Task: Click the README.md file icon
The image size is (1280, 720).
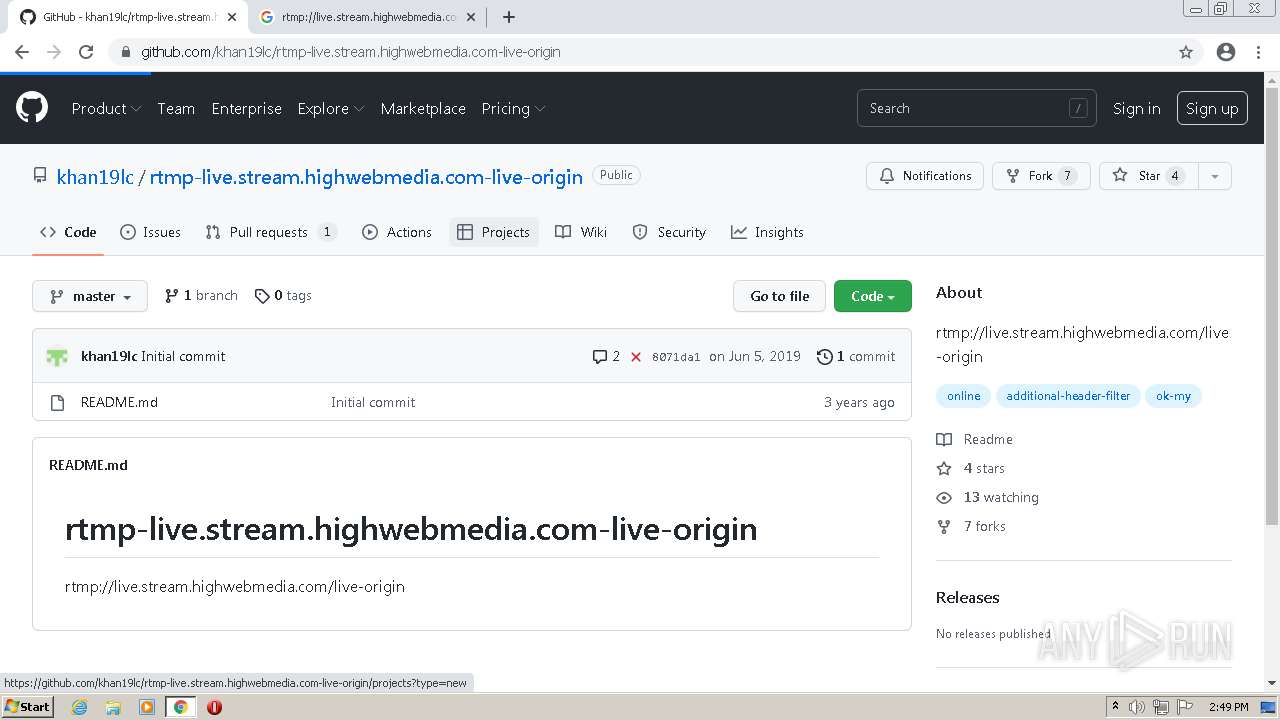Action: point(57,402)
